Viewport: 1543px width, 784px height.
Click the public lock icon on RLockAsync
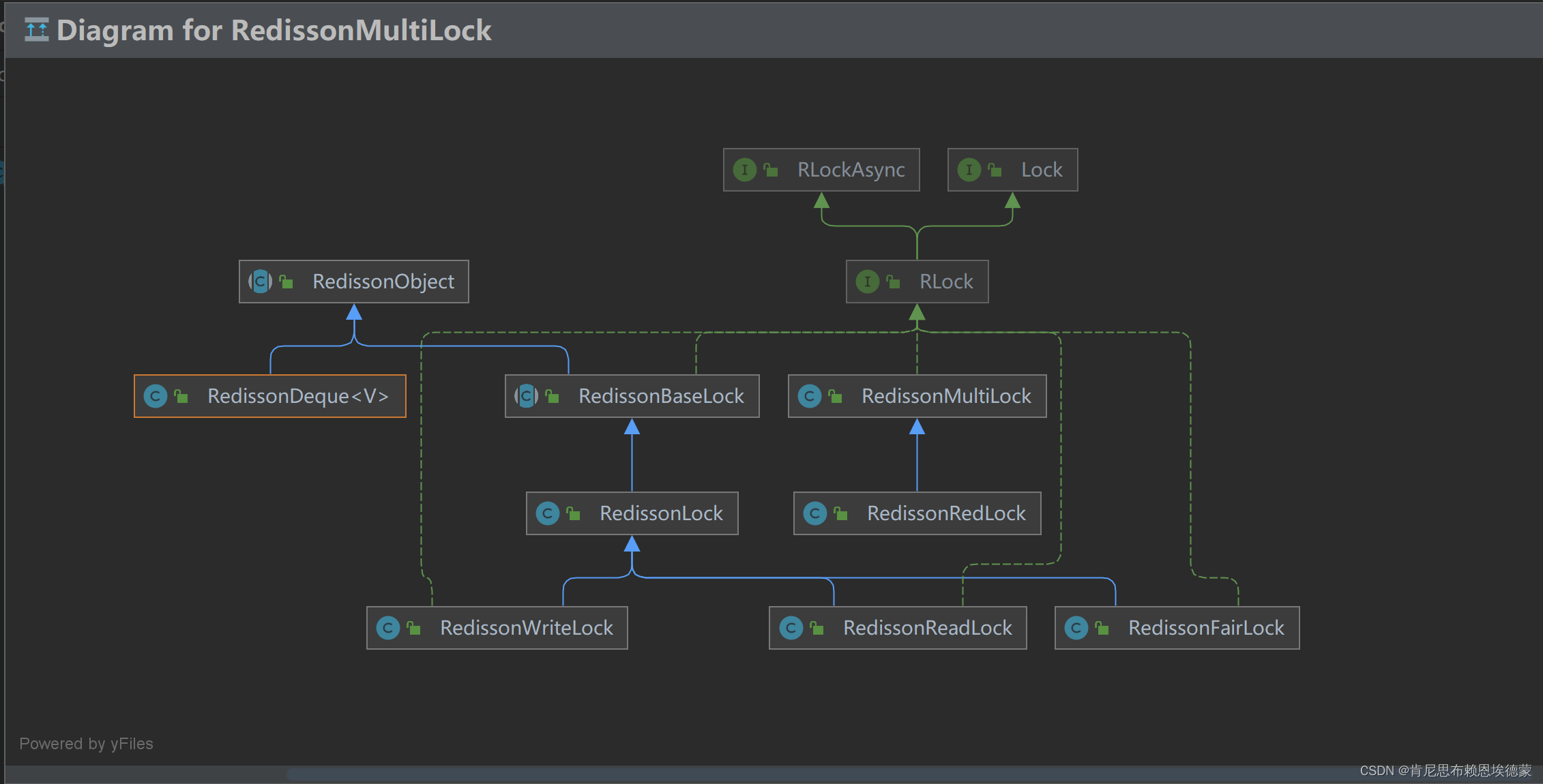click(x=771, y=170)
